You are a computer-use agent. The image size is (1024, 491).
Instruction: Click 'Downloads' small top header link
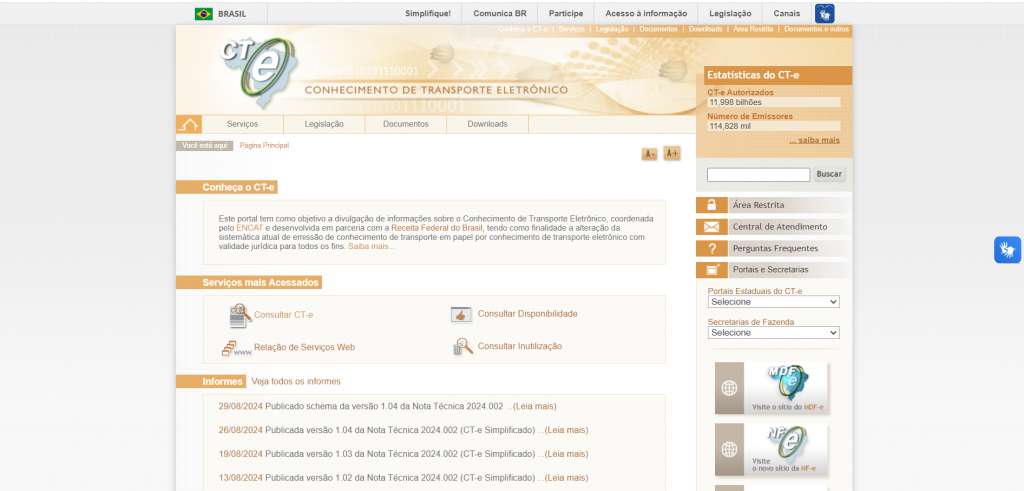point(705,29)
